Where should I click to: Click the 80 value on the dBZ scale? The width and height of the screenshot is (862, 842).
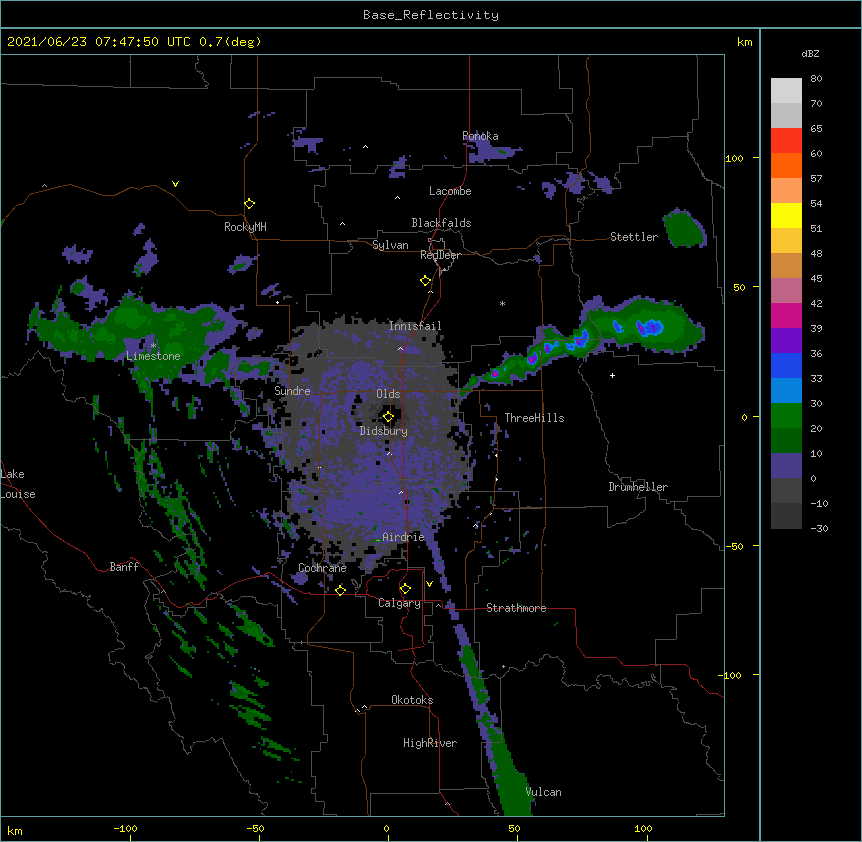pos(816,79)
